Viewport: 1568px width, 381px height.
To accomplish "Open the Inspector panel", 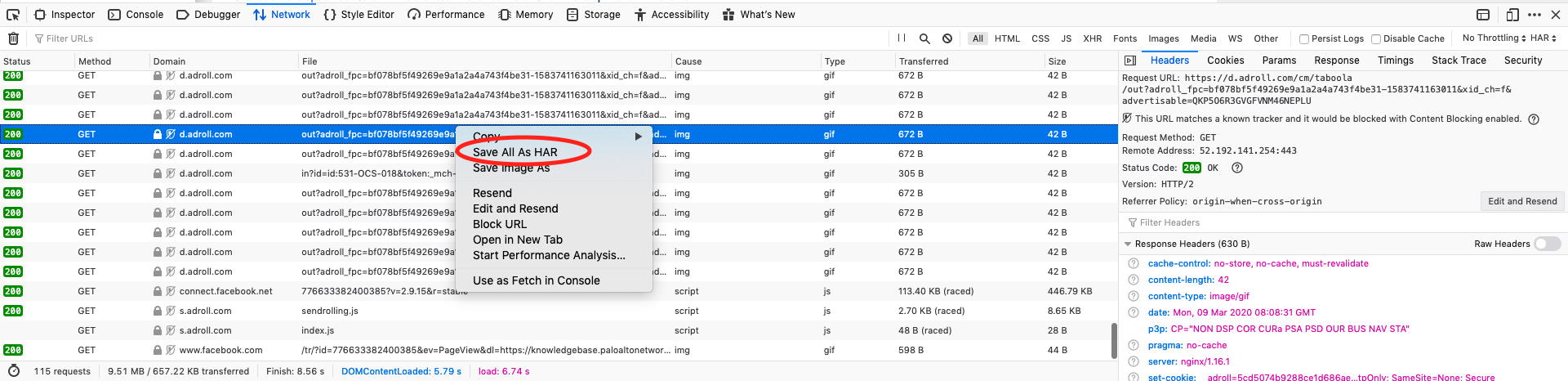I will 65,15.
